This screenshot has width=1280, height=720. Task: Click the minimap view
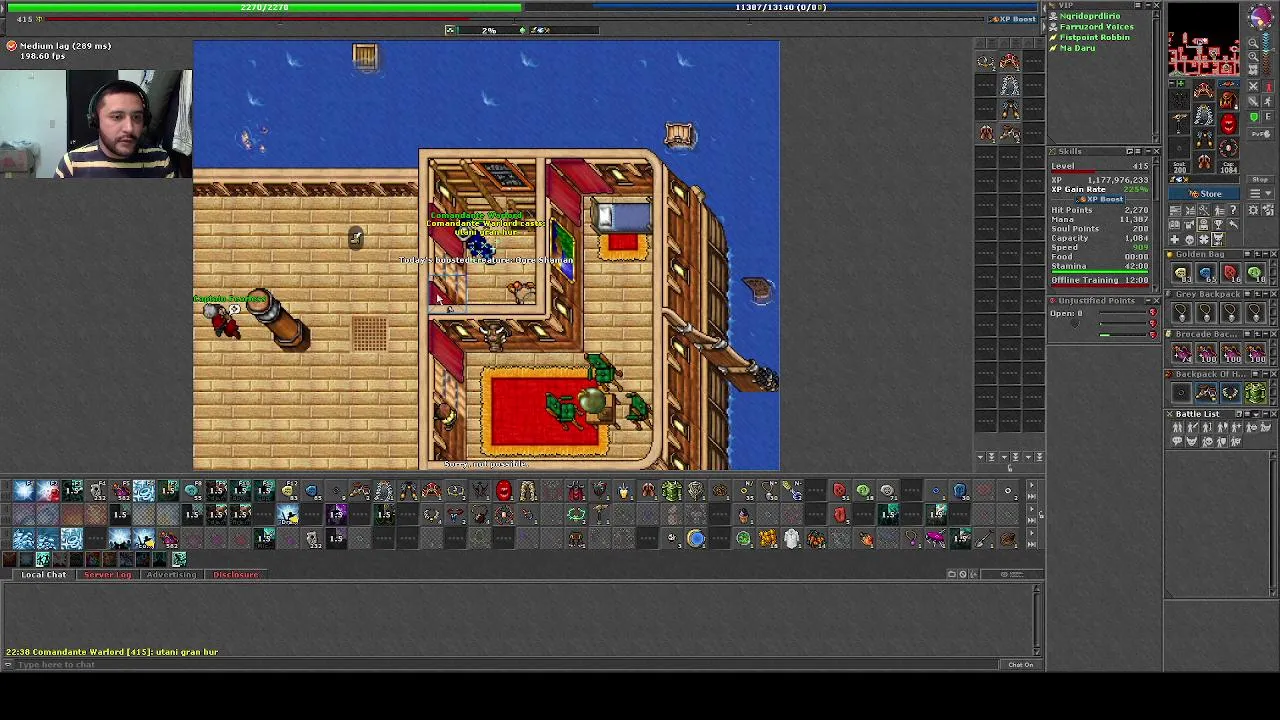[x=1204, y=40]
